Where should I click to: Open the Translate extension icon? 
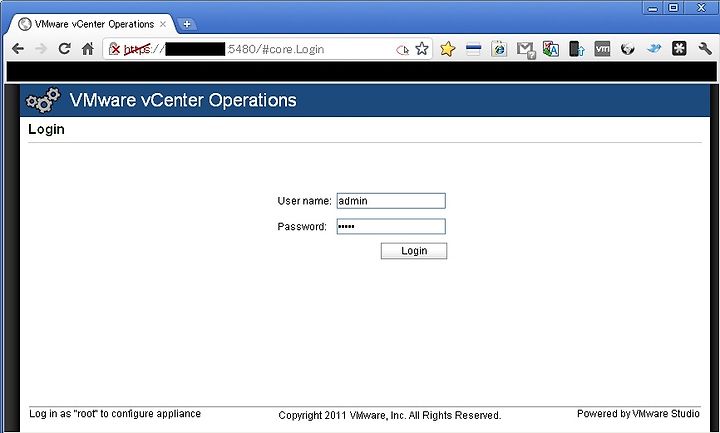tap(551, 49)
